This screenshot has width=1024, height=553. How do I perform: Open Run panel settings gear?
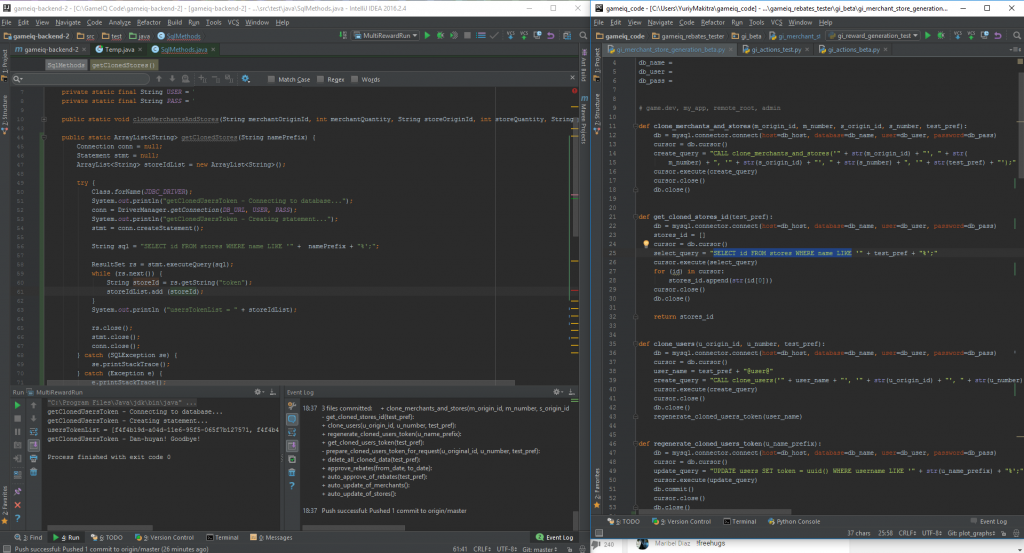point(259,392)
